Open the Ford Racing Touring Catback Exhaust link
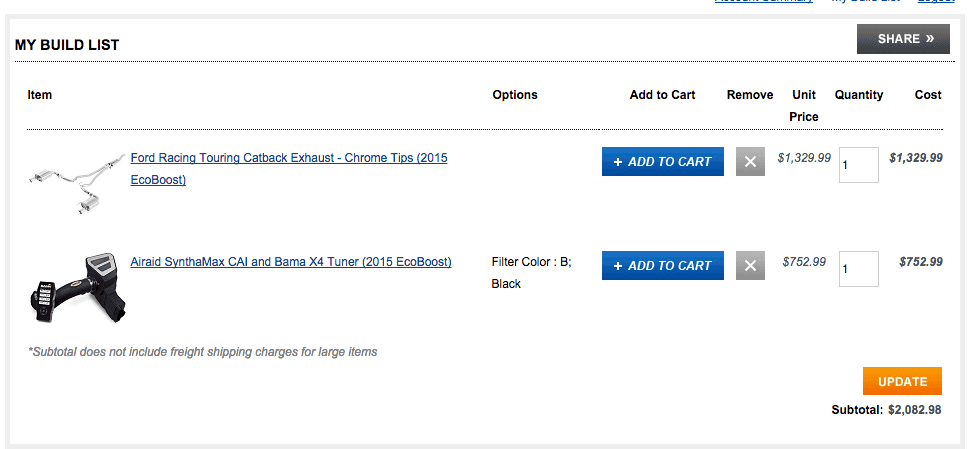Screen dimensions: 968x449 [x=289, y=169]
